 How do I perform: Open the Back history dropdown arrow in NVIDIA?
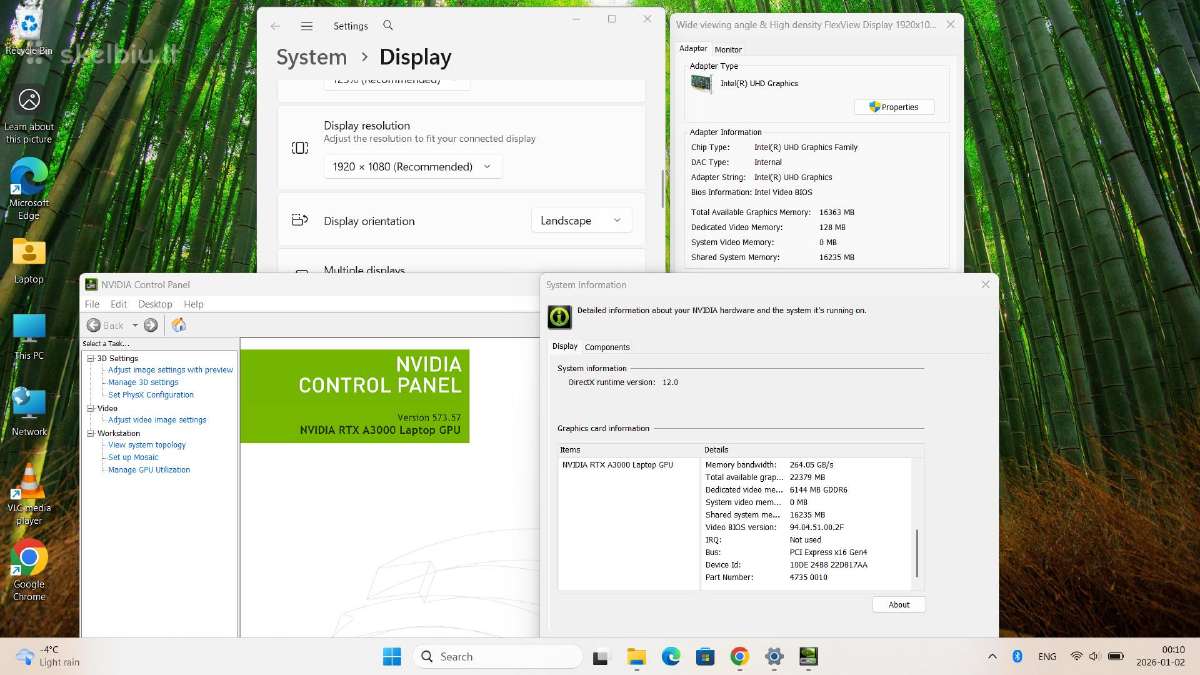135,325
